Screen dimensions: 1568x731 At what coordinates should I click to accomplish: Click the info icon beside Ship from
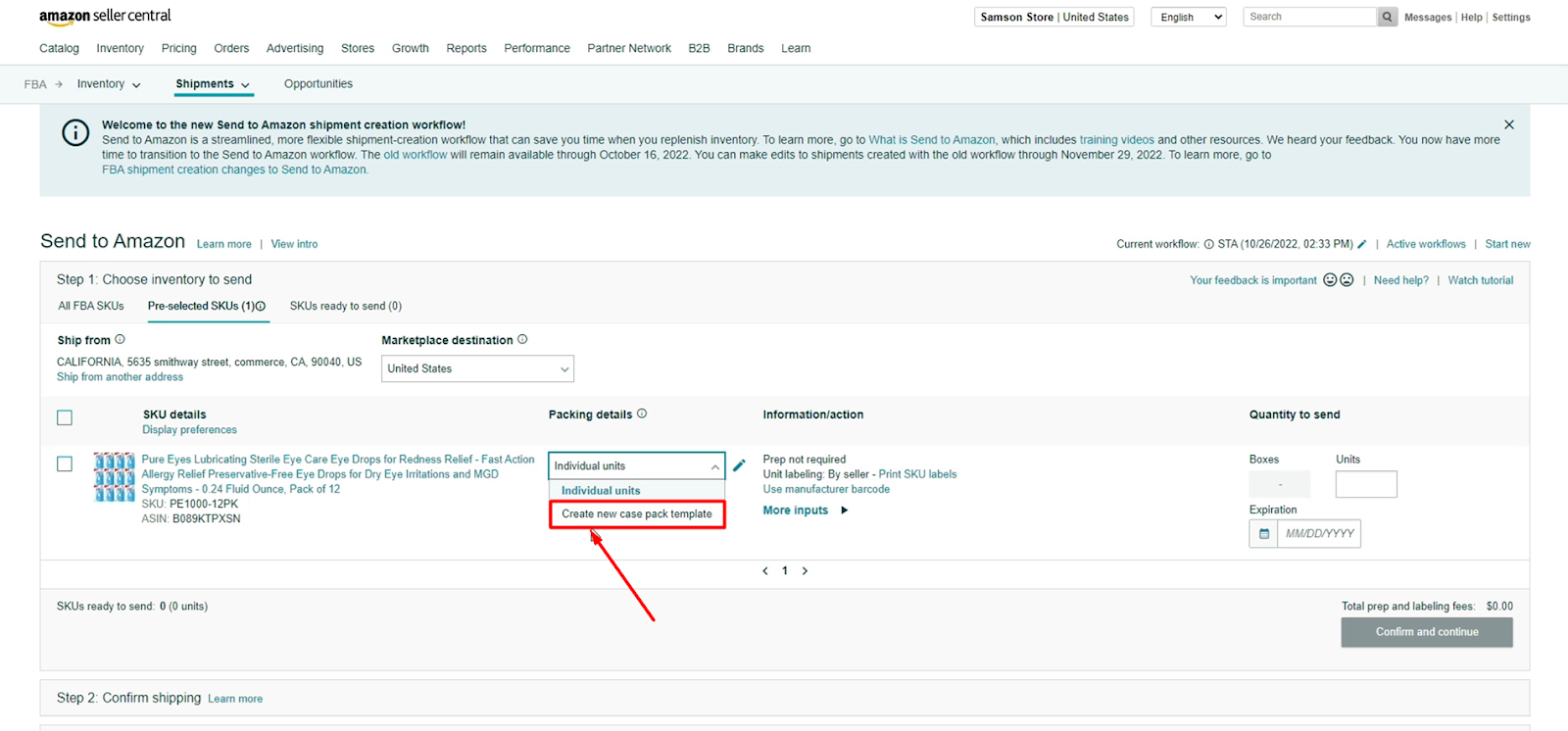click(x=120, y=339)
